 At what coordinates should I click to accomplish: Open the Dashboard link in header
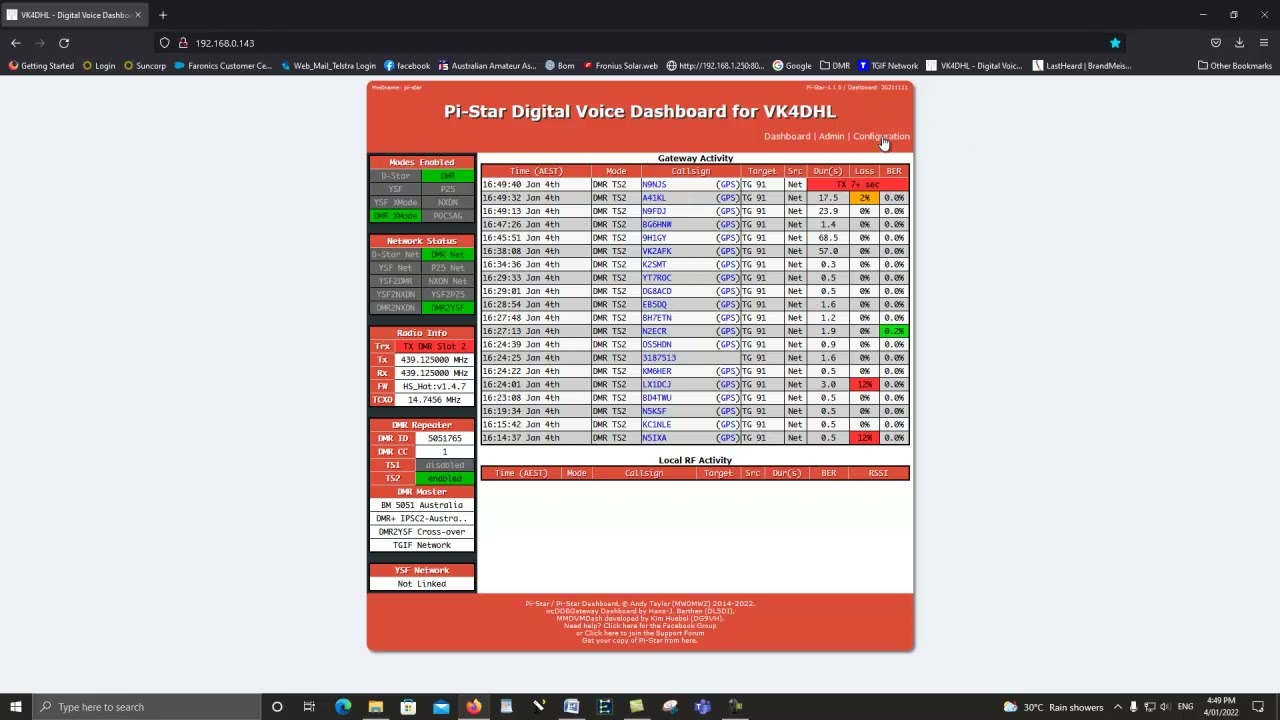[x=787, y=136]
